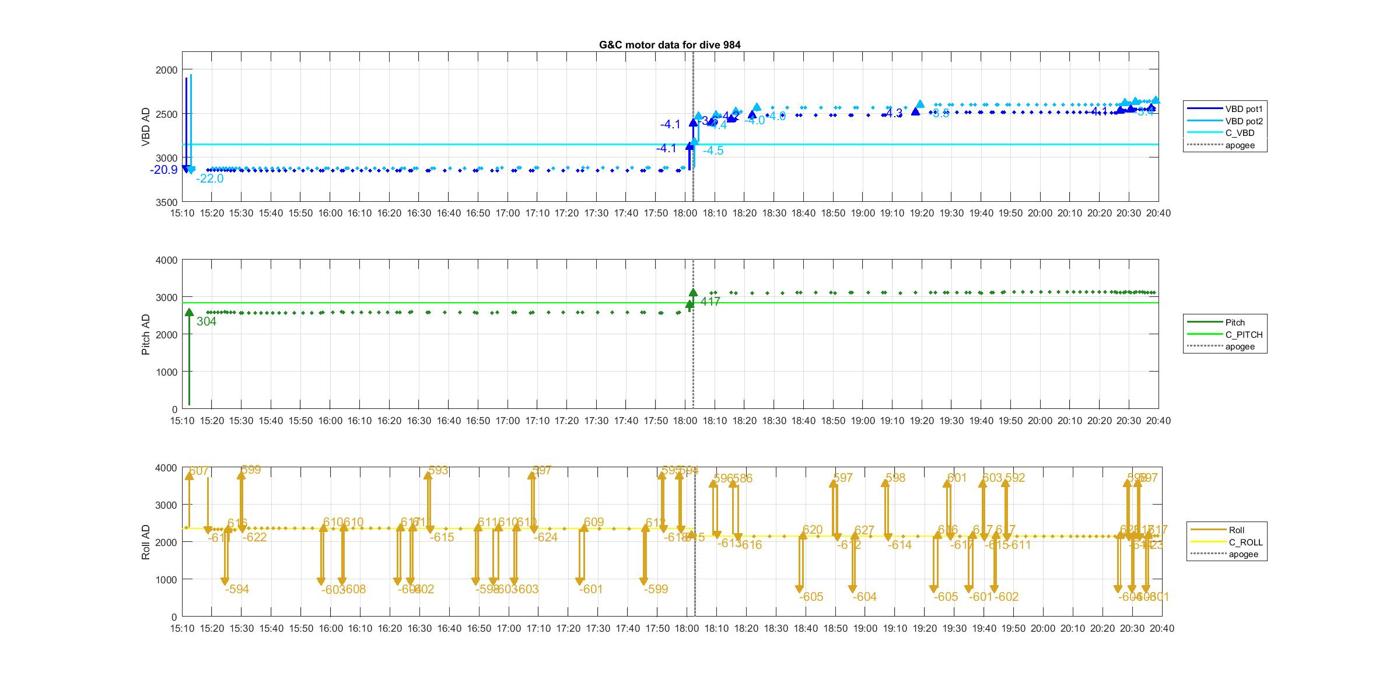This screenshot has width=1400, height=693.
Task: Click the "15:10" x-tick under the VBD plot
Action: click(x=182, y=213)
